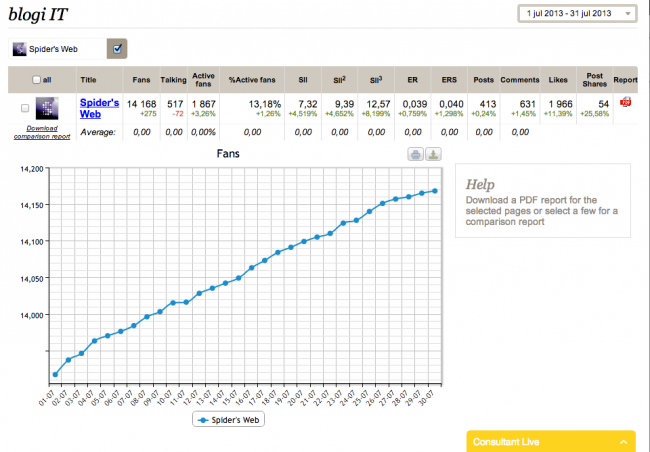Click SII² value 9,39

(x=344, y=104)
